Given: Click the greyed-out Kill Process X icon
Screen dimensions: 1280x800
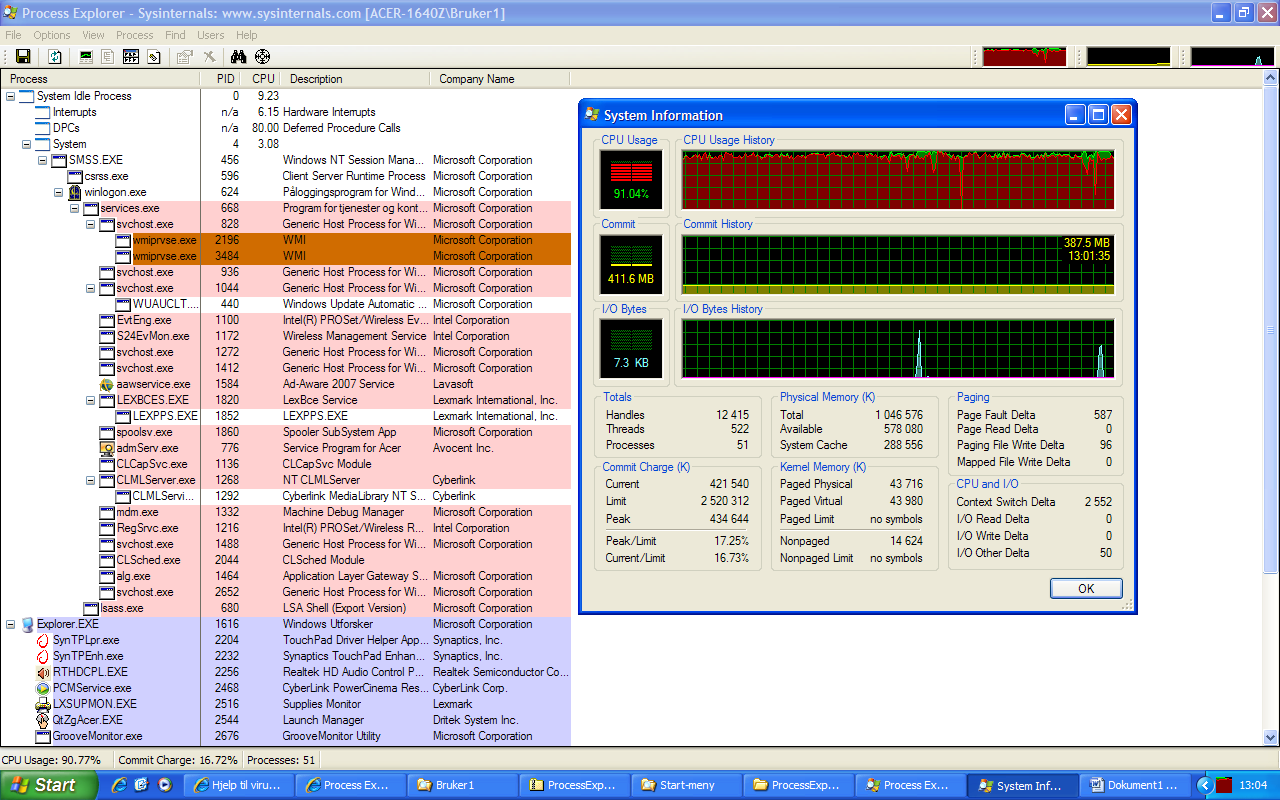Looking at the screenshot, I should (209, 57).
